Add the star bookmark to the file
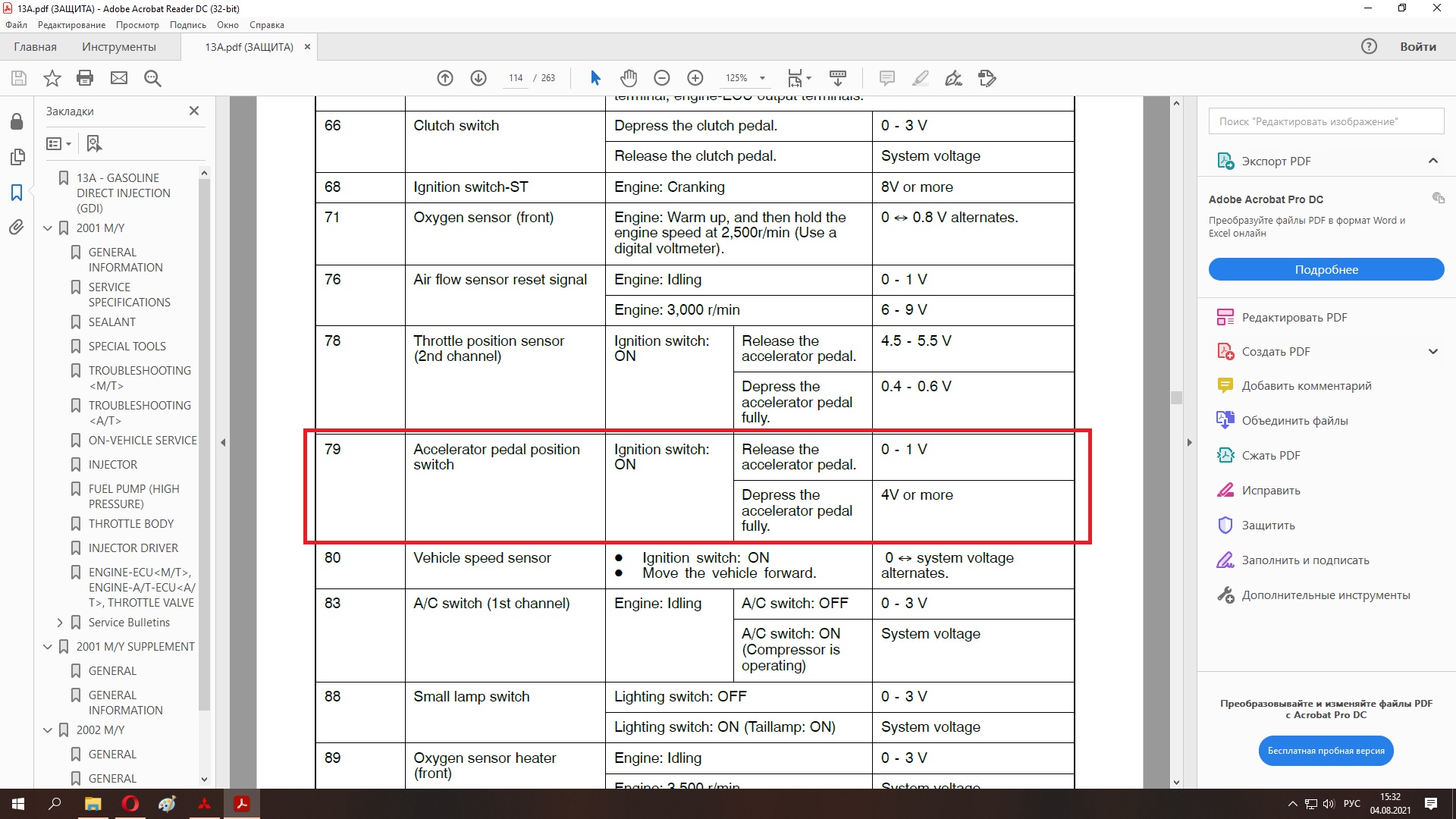This screenshot has width=1456, height=819. click(52, 78)
